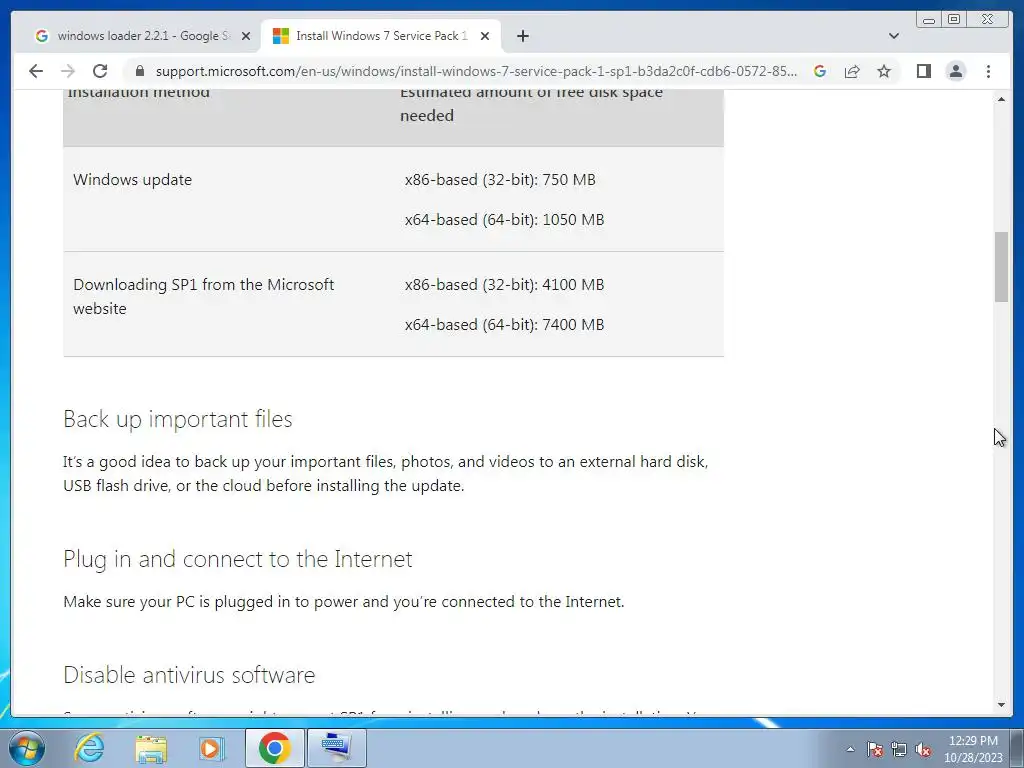Image resolution: width=1024 pixels, height=768 pixels.
Task: Click the Google icon in address bar
Action: click(x=820, y=71)
